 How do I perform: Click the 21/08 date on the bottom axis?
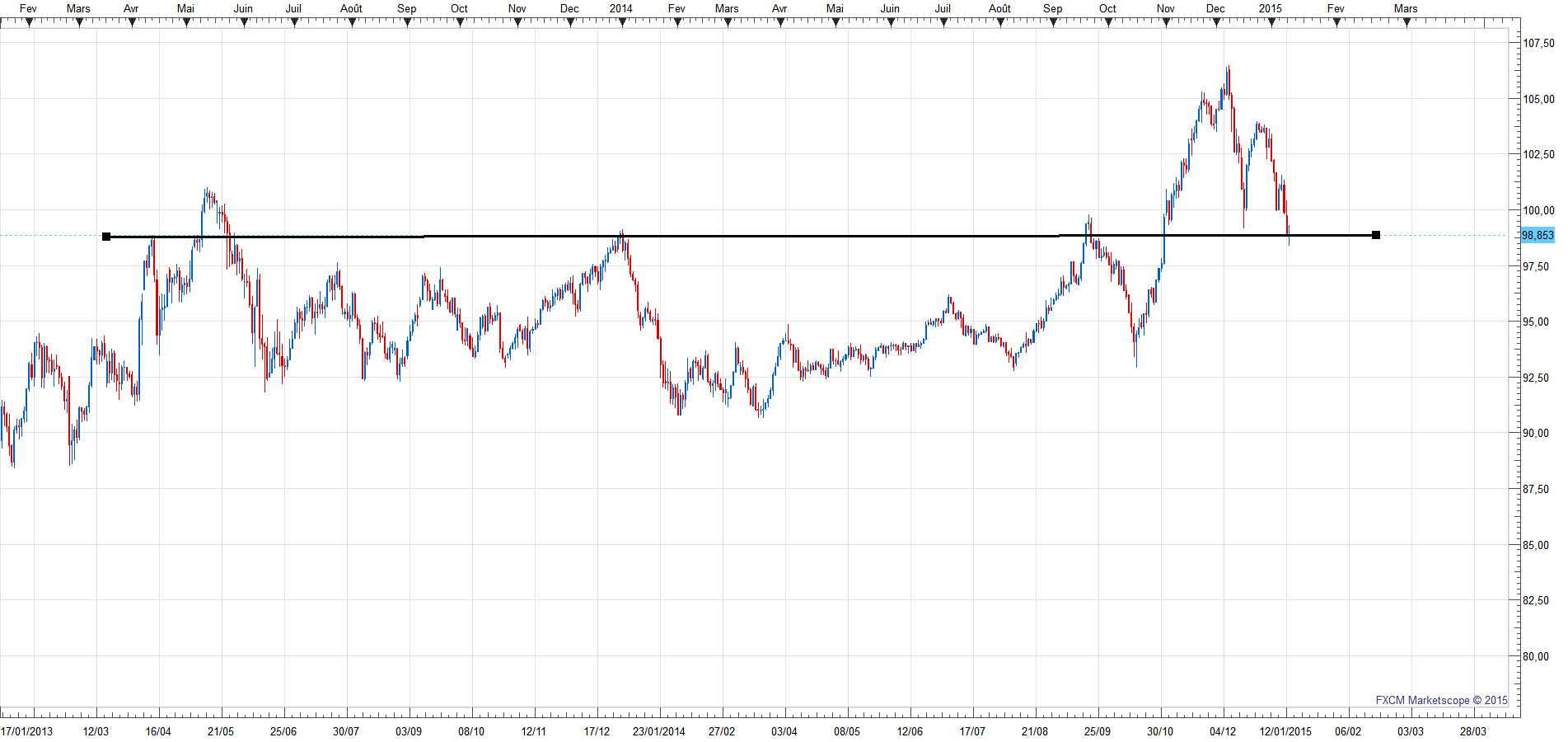1035,731
